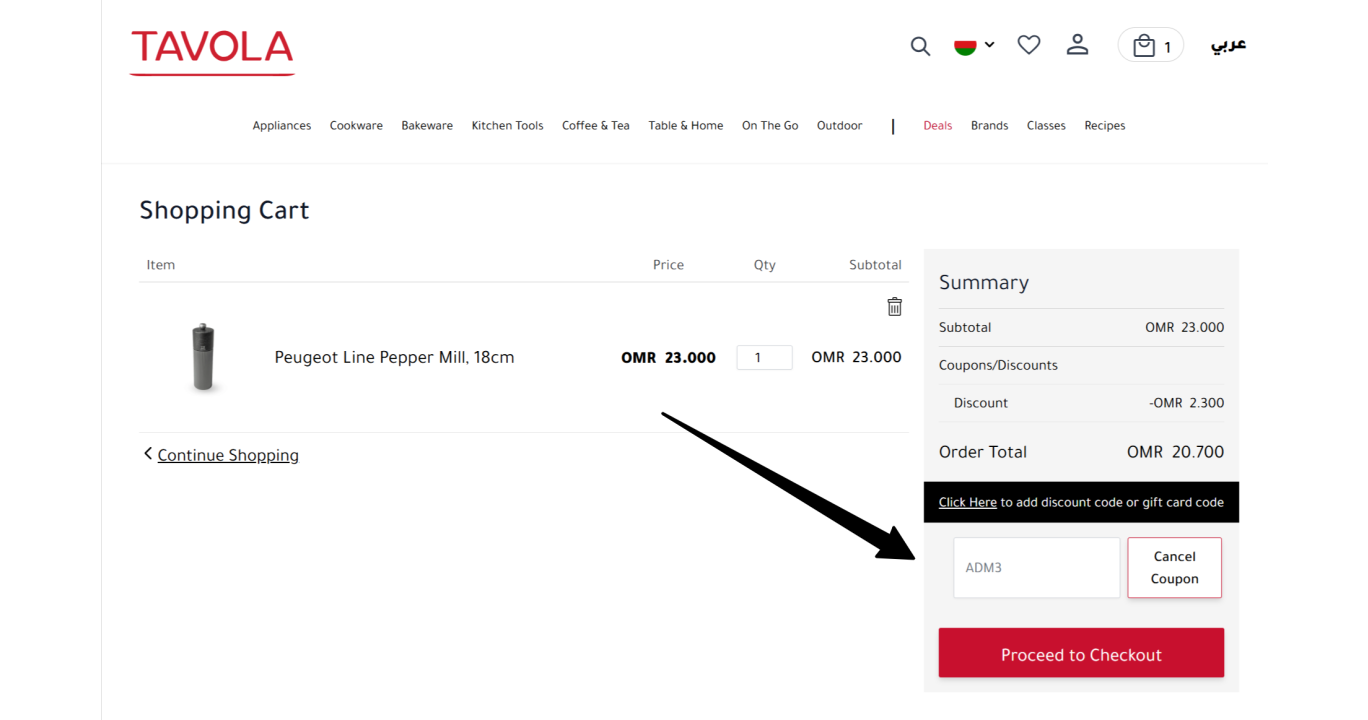Click the 'Summary' heading

[x=984, y=283]
